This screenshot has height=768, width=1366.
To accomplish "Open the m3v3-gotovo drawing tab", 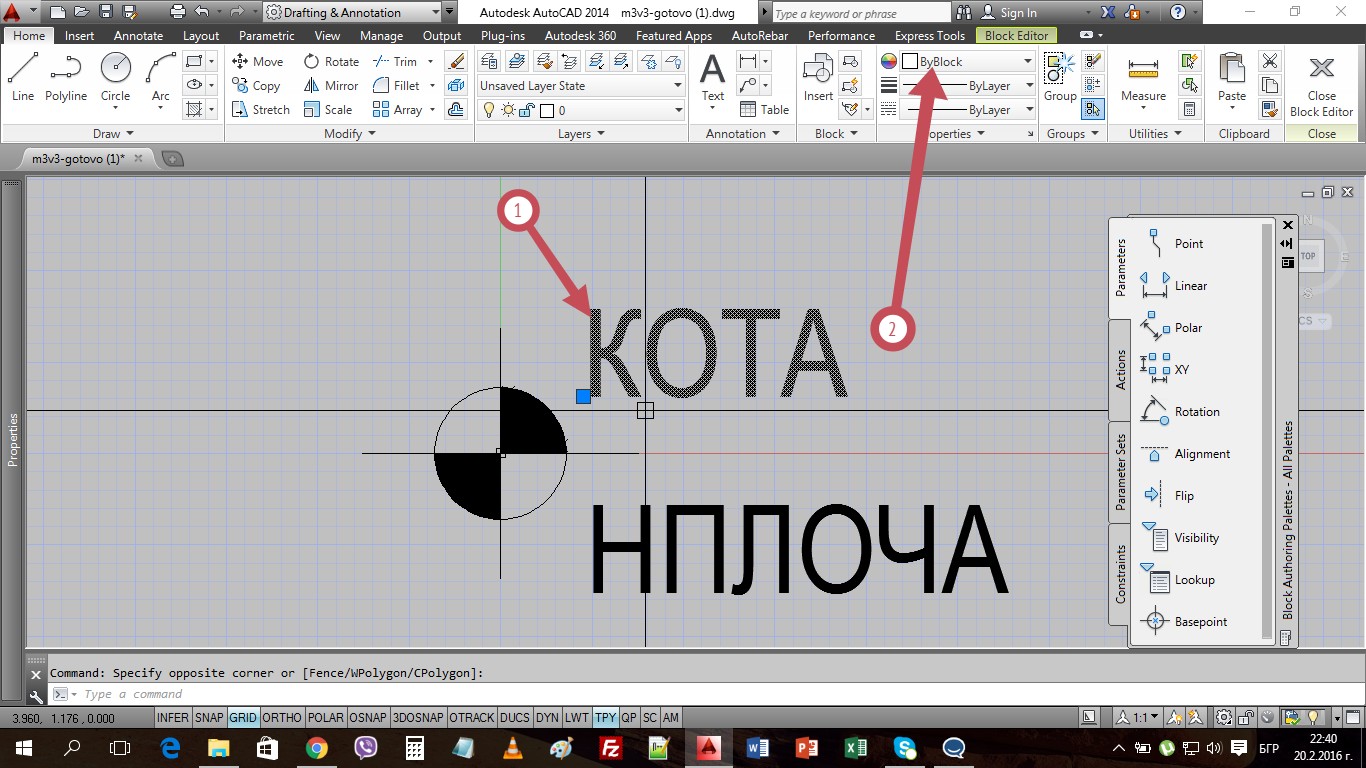I will tap(78, 158).
